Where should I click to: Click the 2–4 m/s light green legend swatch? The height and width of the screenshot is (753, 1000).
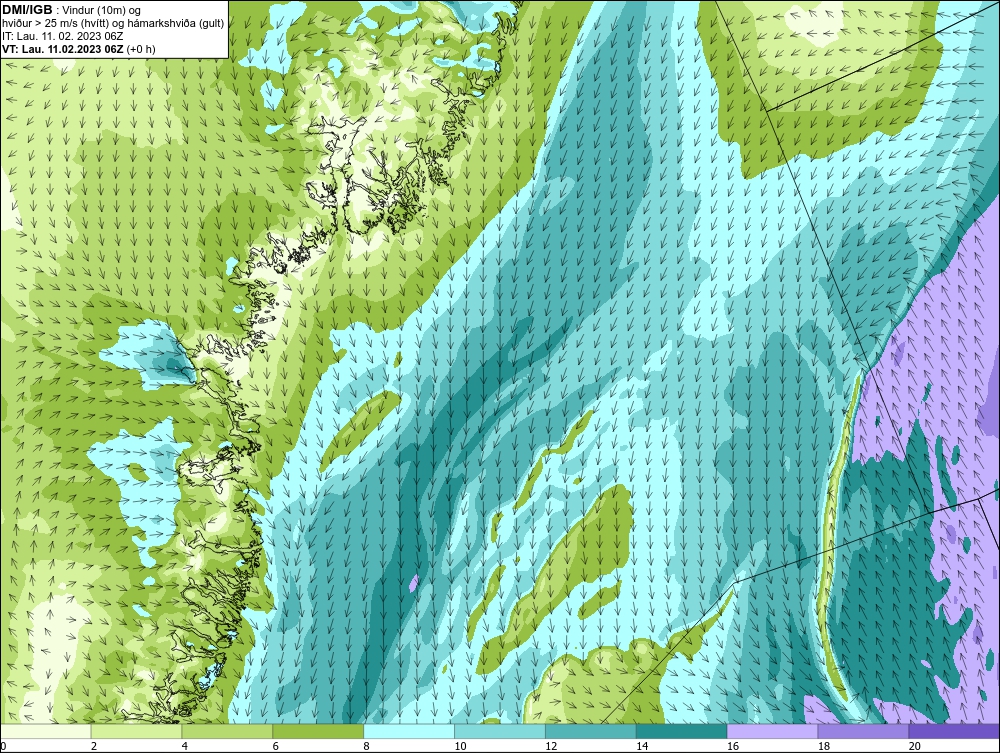point(136,731)
